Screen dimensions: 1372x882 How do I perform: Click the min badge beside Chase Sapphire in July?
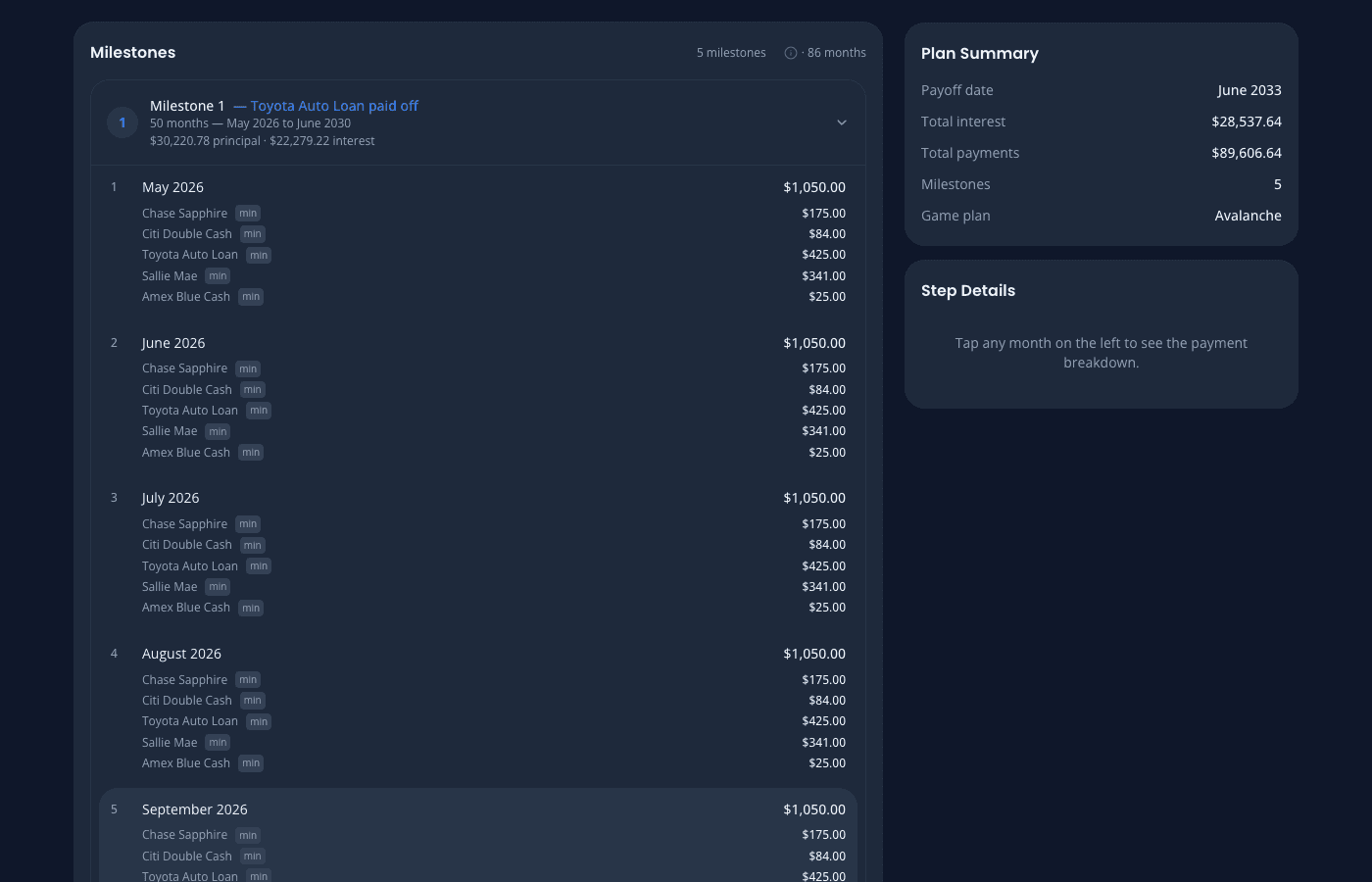[x=248, y=523]
